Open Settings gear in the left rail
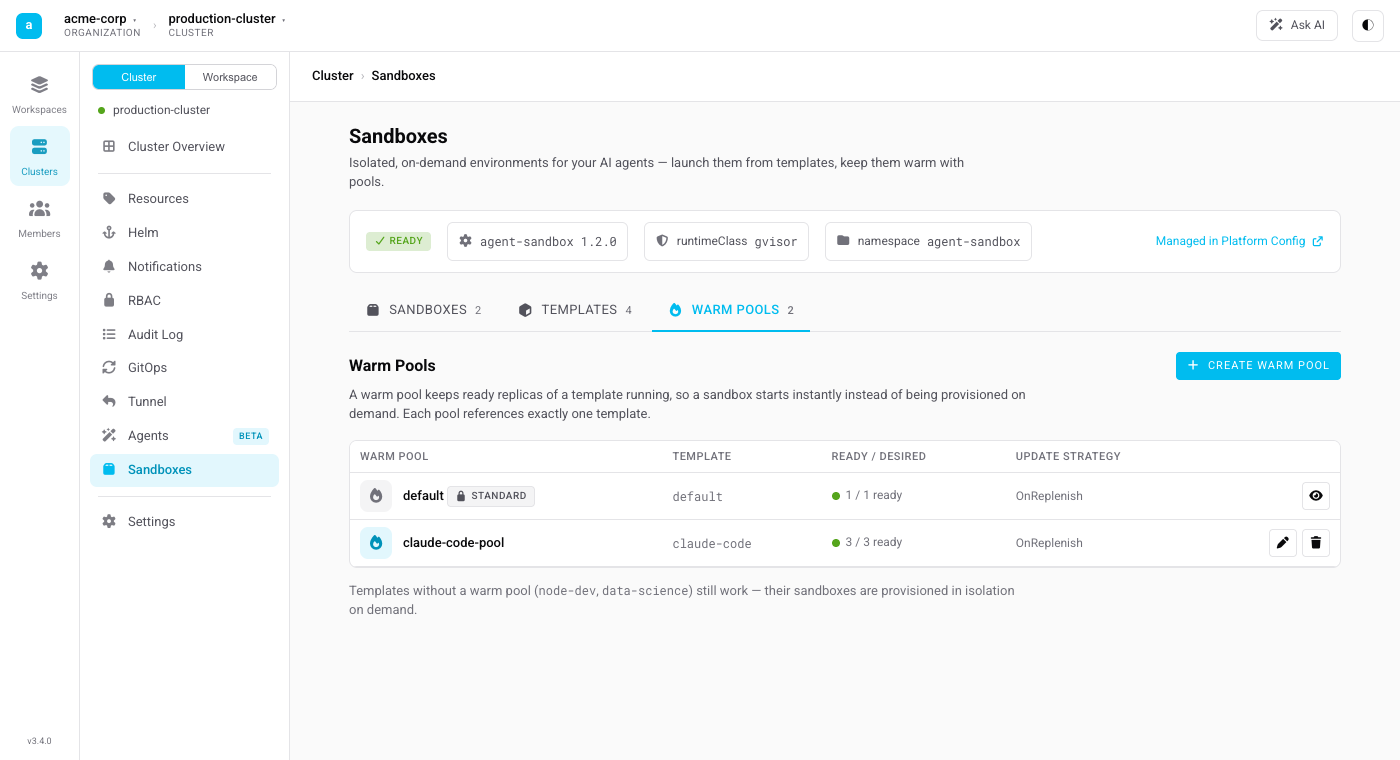This screenshot has height=760, width=1400. point(39,280)
